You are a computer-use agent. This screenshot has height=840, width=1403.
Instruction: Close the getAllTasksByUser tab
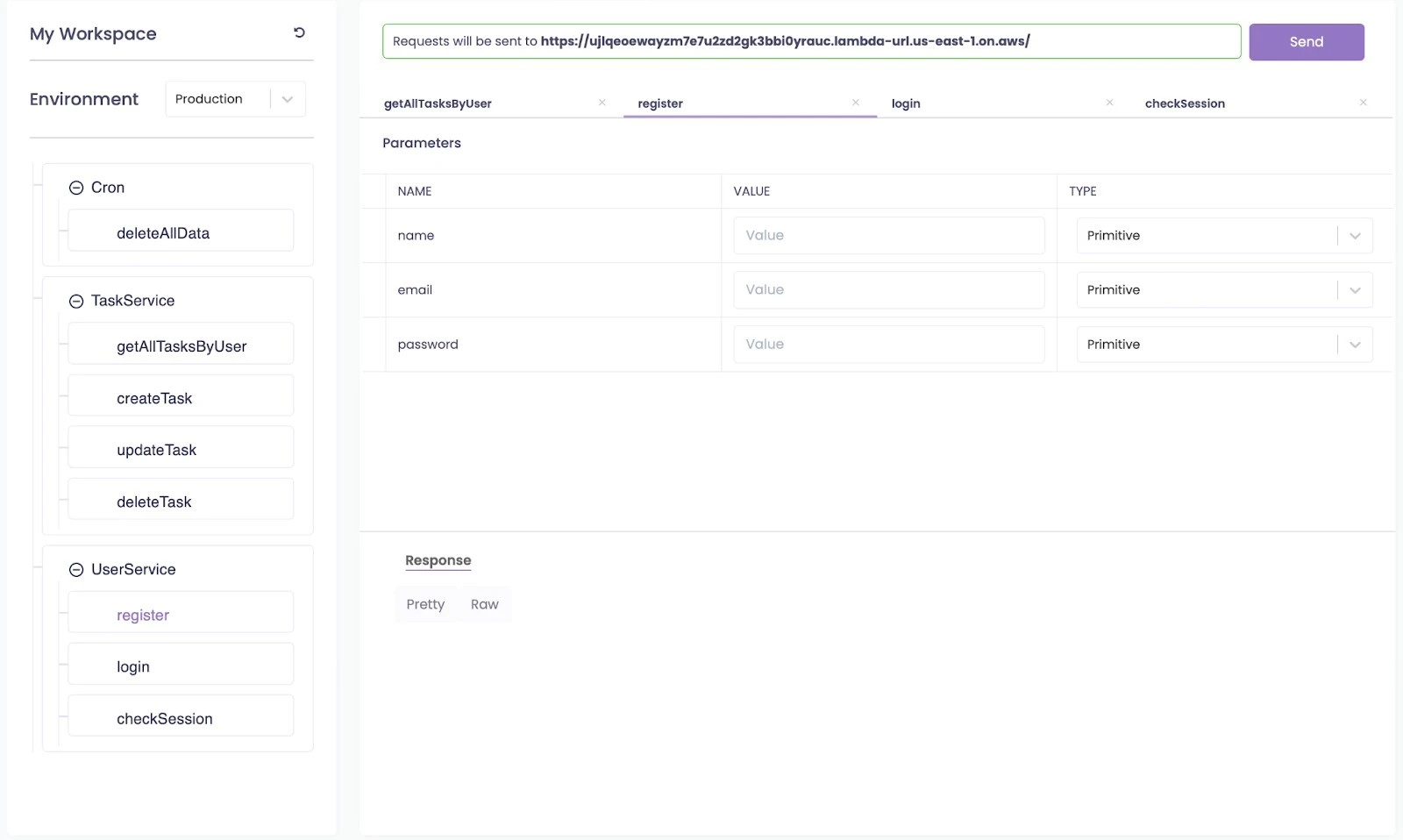point(602,103)
